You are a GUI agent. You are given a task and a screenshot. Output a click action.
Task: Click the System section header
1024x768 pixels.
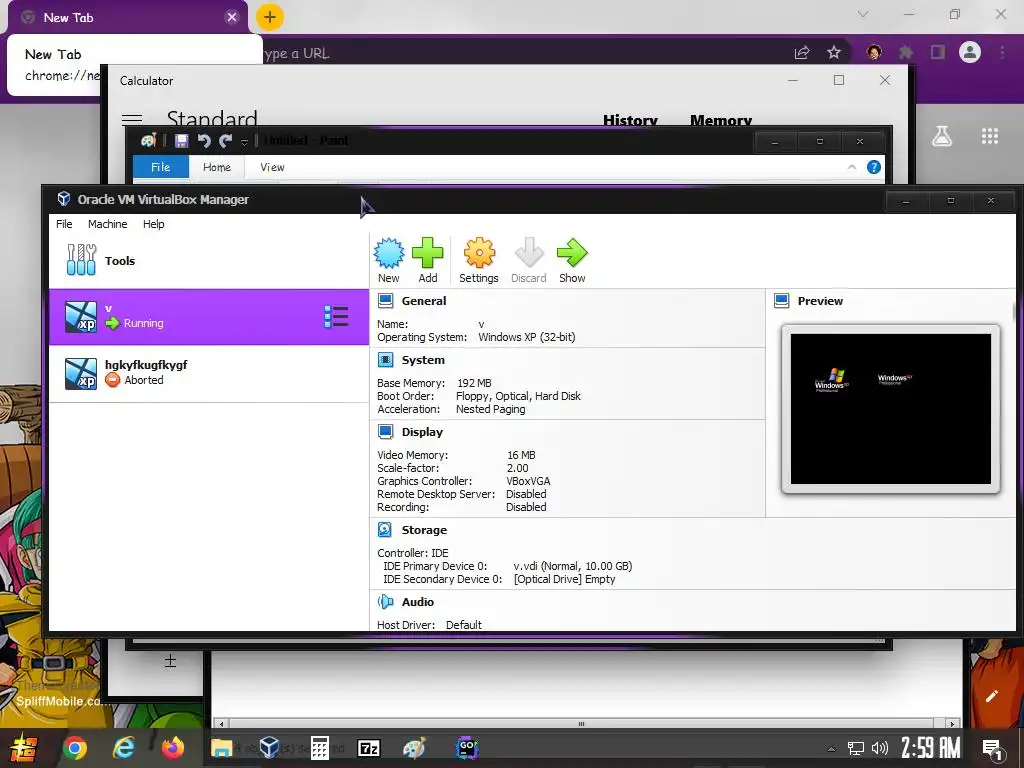pyautogui.click(x=423, y=360)
